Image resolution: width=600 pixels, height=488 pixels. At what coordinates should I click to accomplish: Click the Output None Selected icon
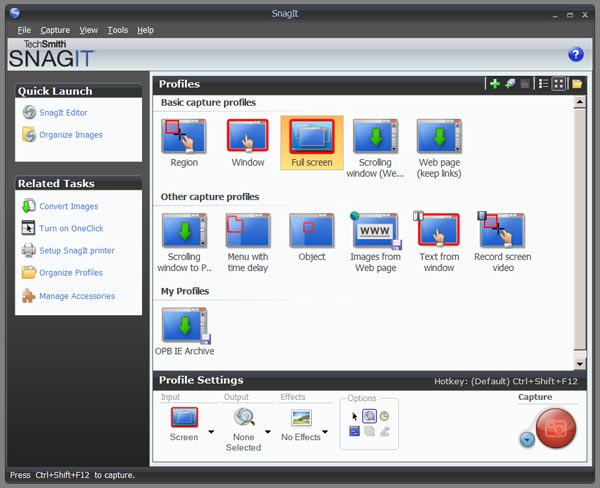pyautogui.click(x=244, y=417)
